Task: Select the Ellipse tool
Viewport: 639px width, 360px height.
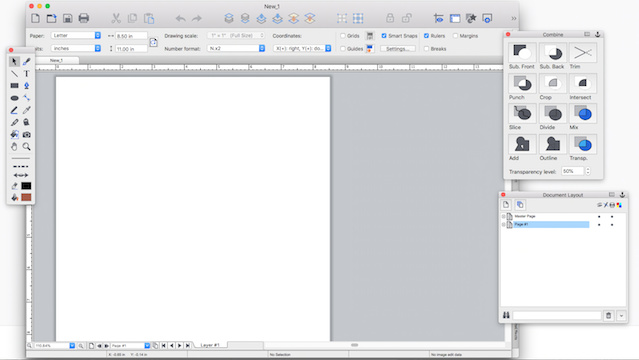Action: point(14,98)
